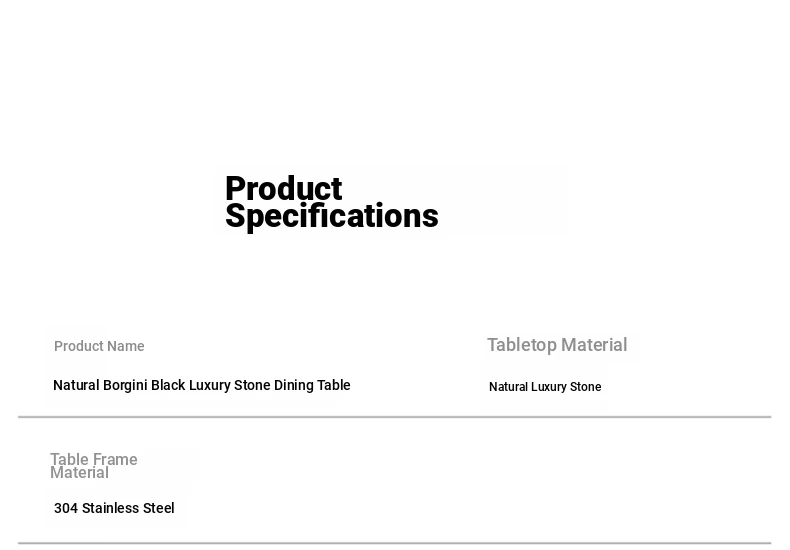Click the divider line below 304 Stainless Steel
Viewport: 790px width, 550px height.
click(x=394, y=543)
